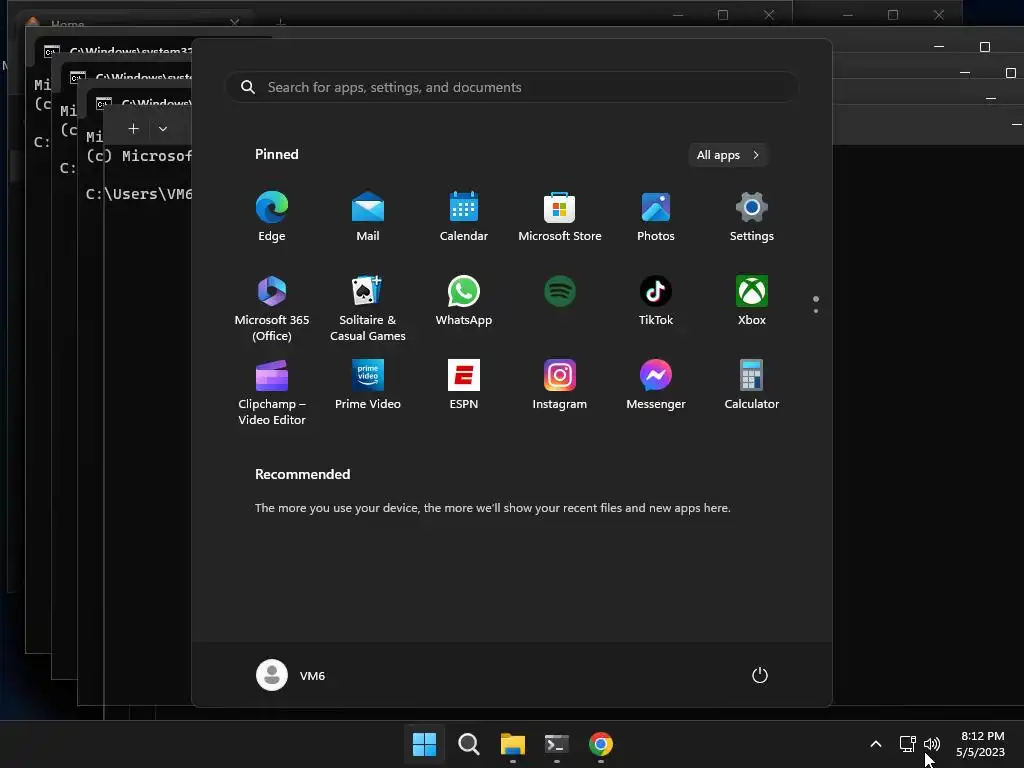Select the Recommended section heading

pyautogui.click(x=302, y=474)
